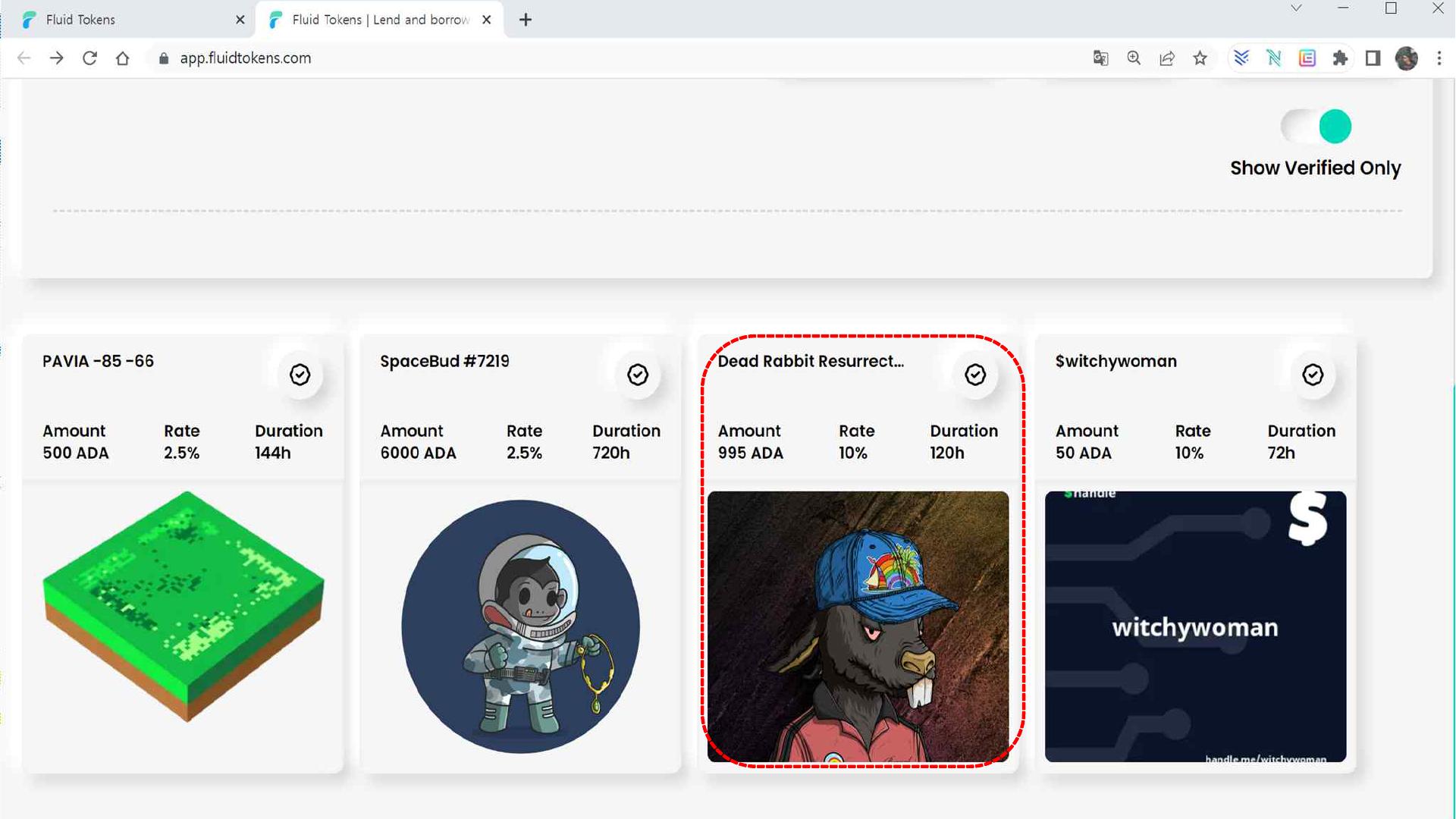Click the 6000 ADA amount value
1456x819 pixels.
point(418,453)
